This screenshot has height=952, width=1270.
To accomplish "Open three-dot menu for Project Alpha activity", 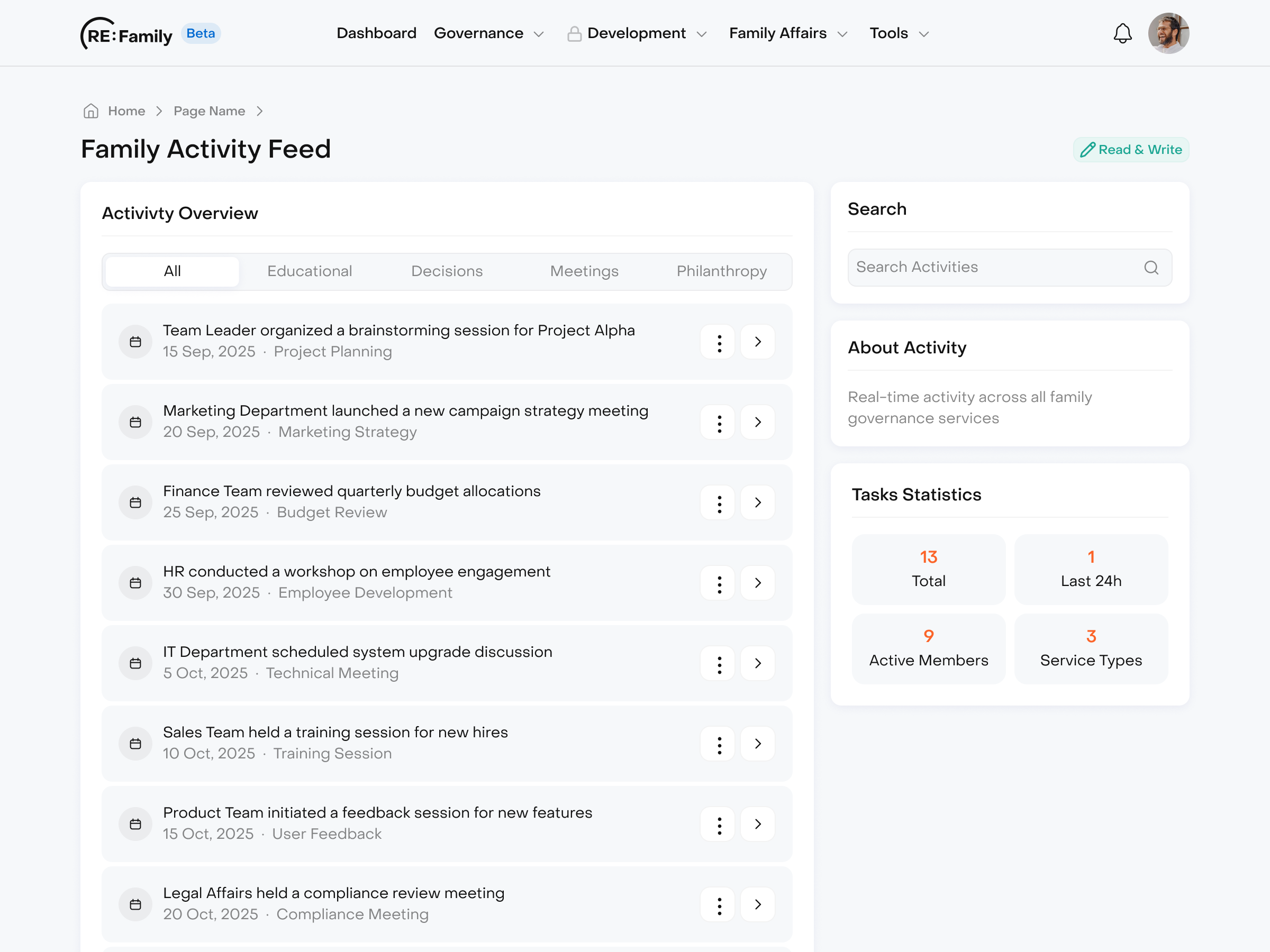I will coord(718,343).
